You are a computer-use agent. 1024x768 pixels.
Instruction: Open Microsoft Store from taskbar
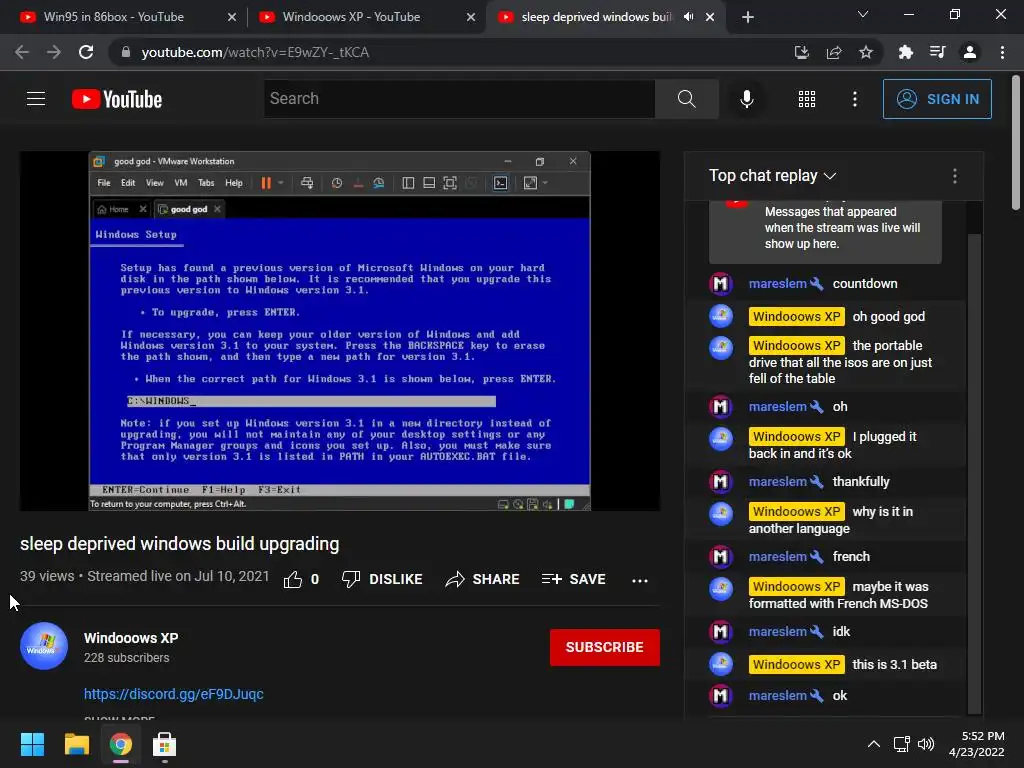click(x=165, y=744)
